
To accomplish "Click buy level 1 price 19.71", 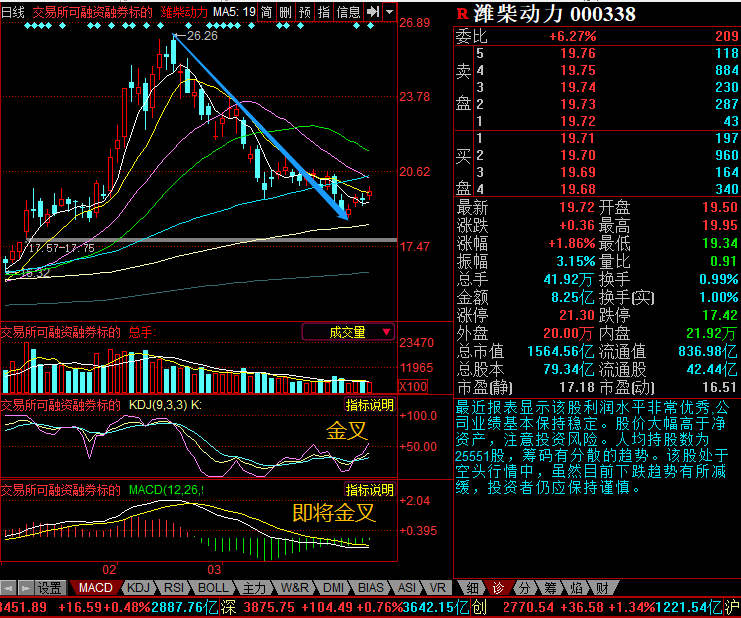I will pos(577,138).
